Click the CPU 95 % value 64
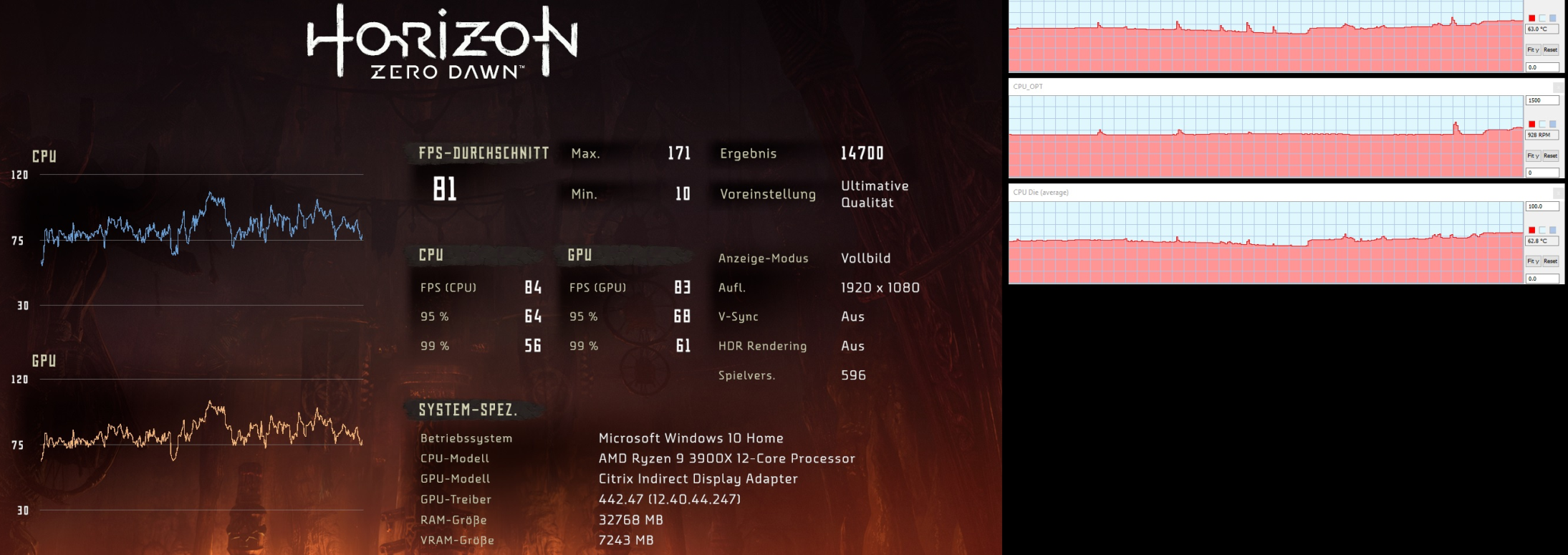1568x555 pixels. coord(533,317)
